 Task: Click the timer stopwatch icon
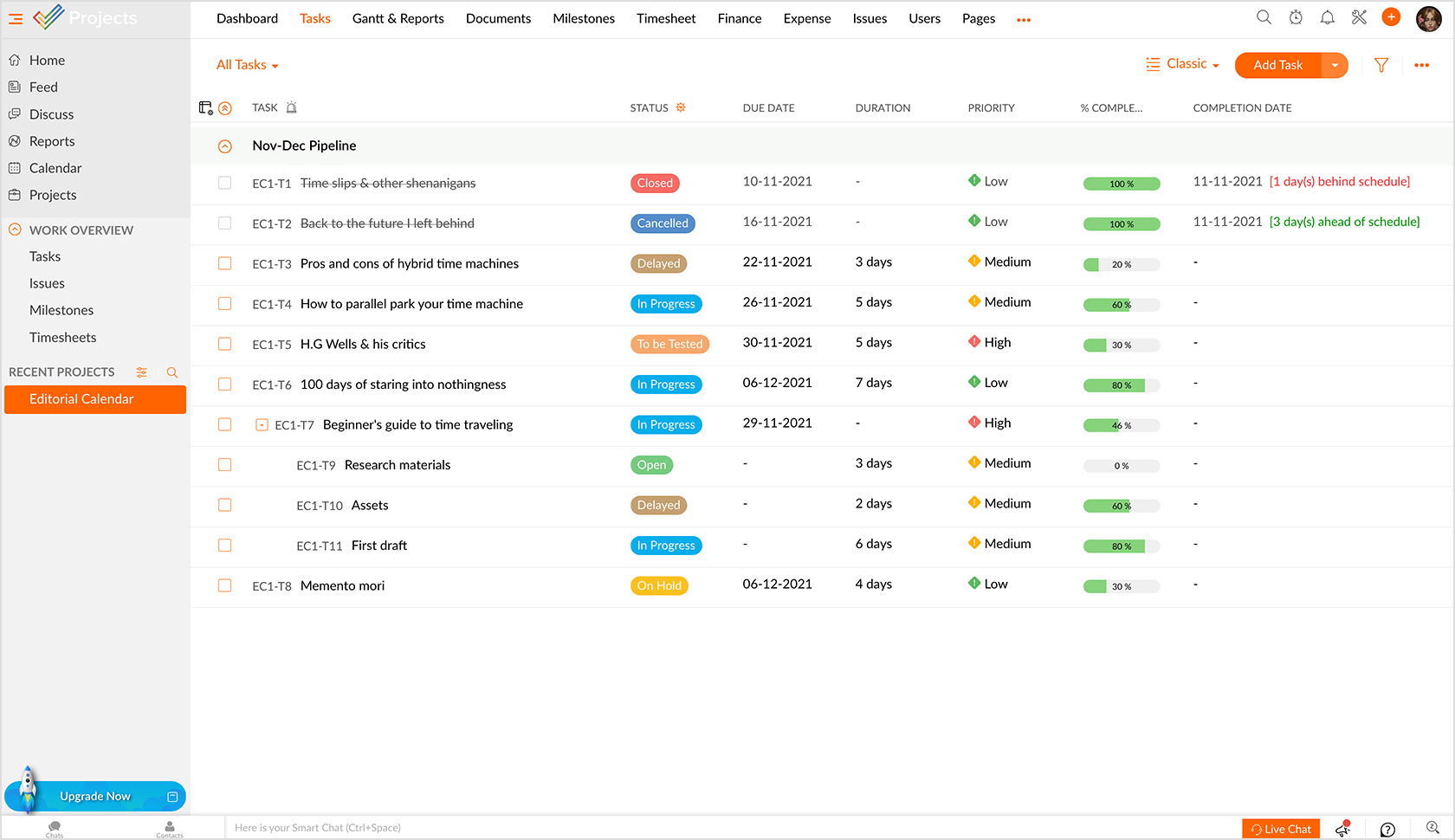tap(1296, 17)
